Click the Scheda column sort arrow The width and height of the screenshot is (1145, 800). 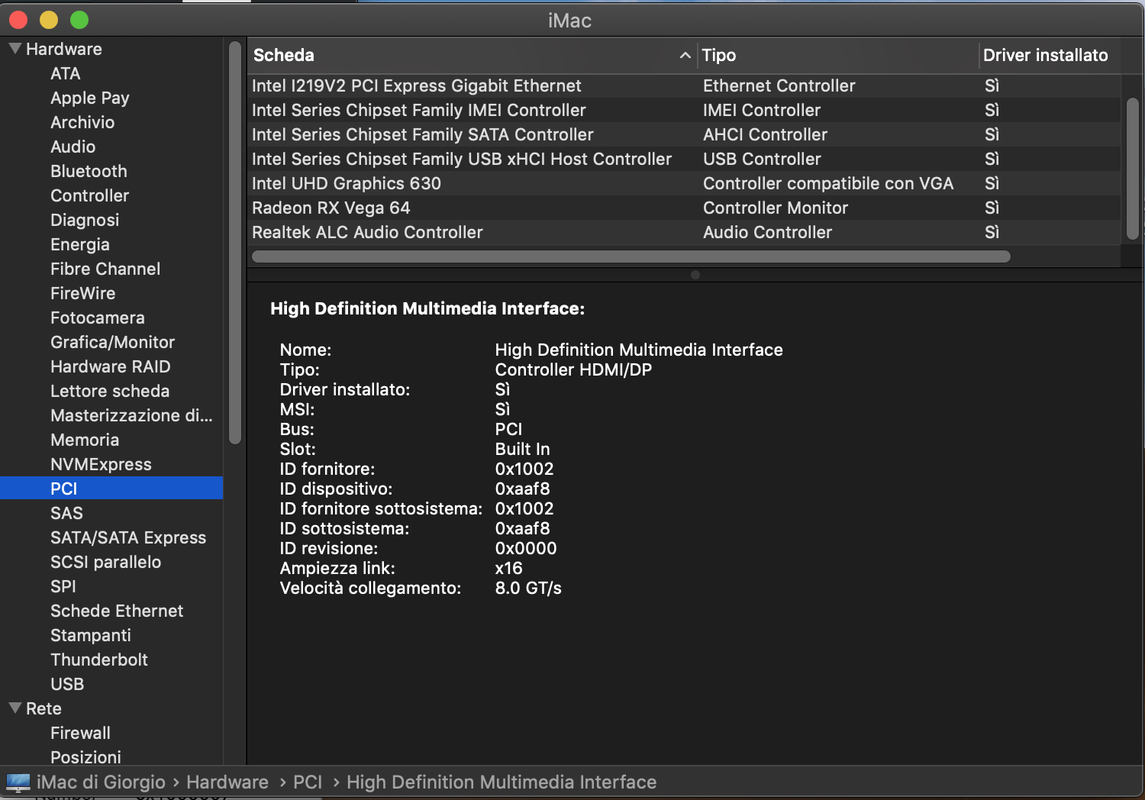685,55
